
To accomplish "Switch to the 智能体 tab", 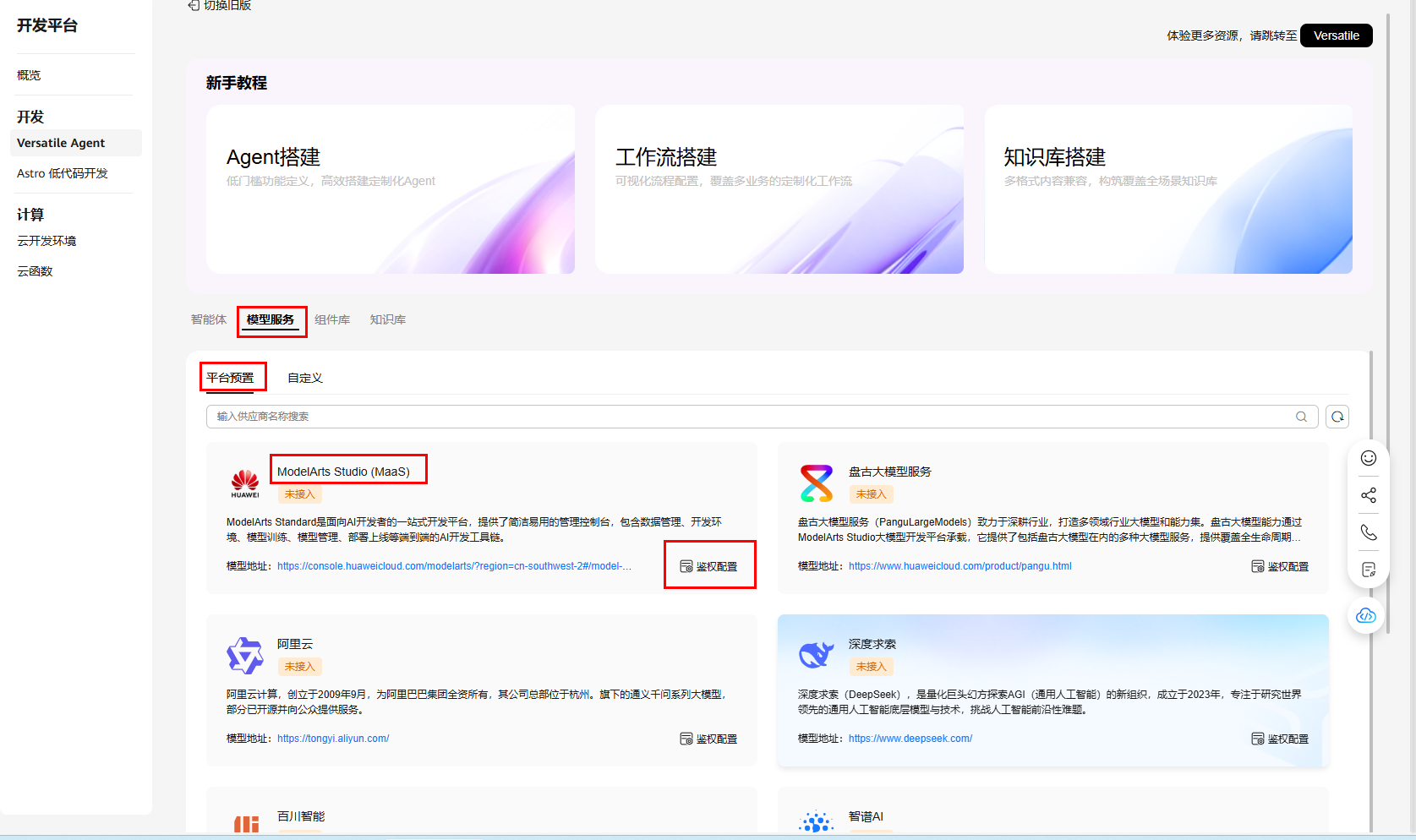I will coord(209,319).
